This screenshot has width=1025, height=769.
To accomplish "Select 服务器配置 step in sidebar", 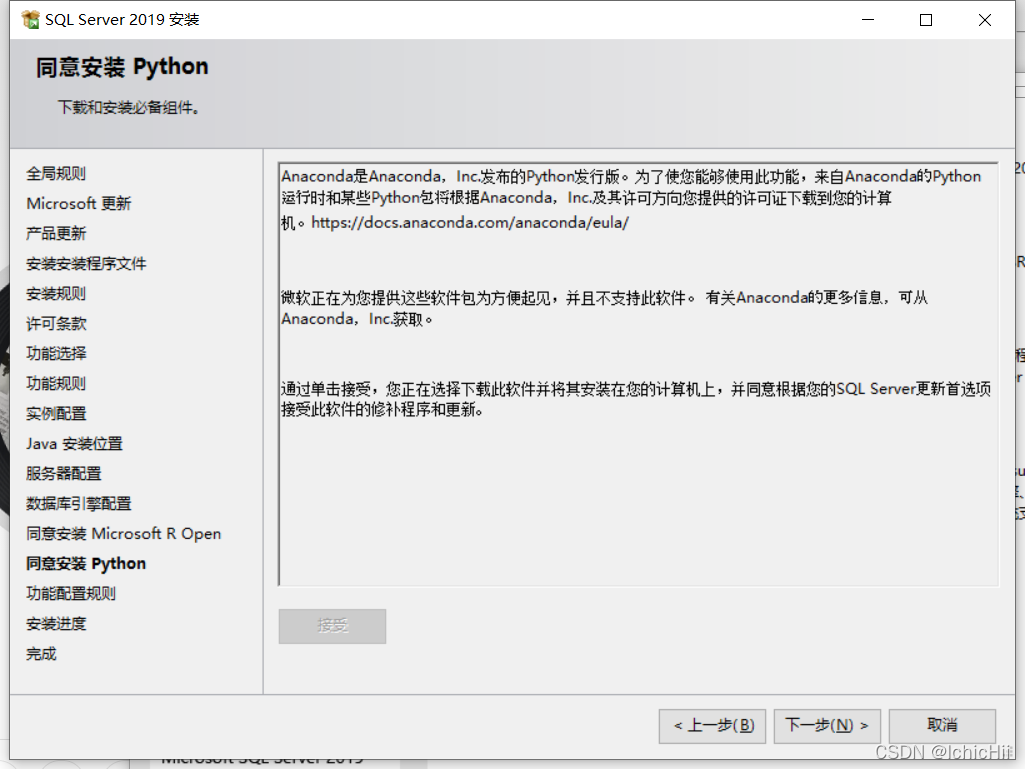I will point(64,474).
